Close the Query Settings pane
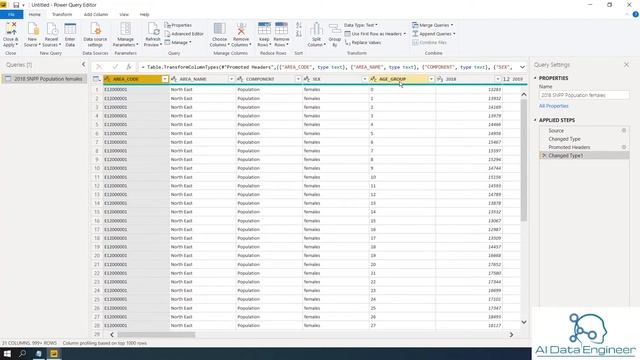The width and height of the screenshot is (640, 360). 627,64
